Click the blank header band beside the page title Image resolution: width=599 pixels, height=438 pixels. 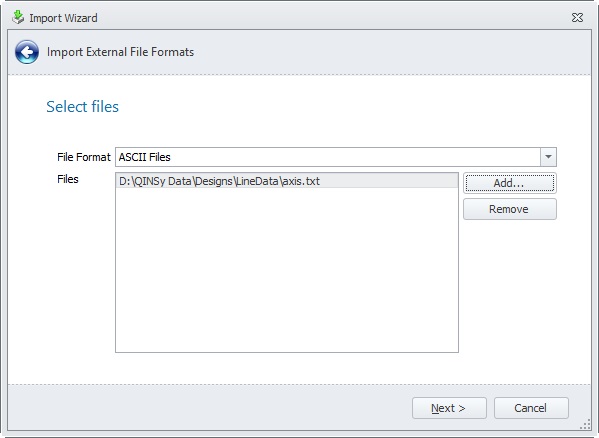[390, 52]
